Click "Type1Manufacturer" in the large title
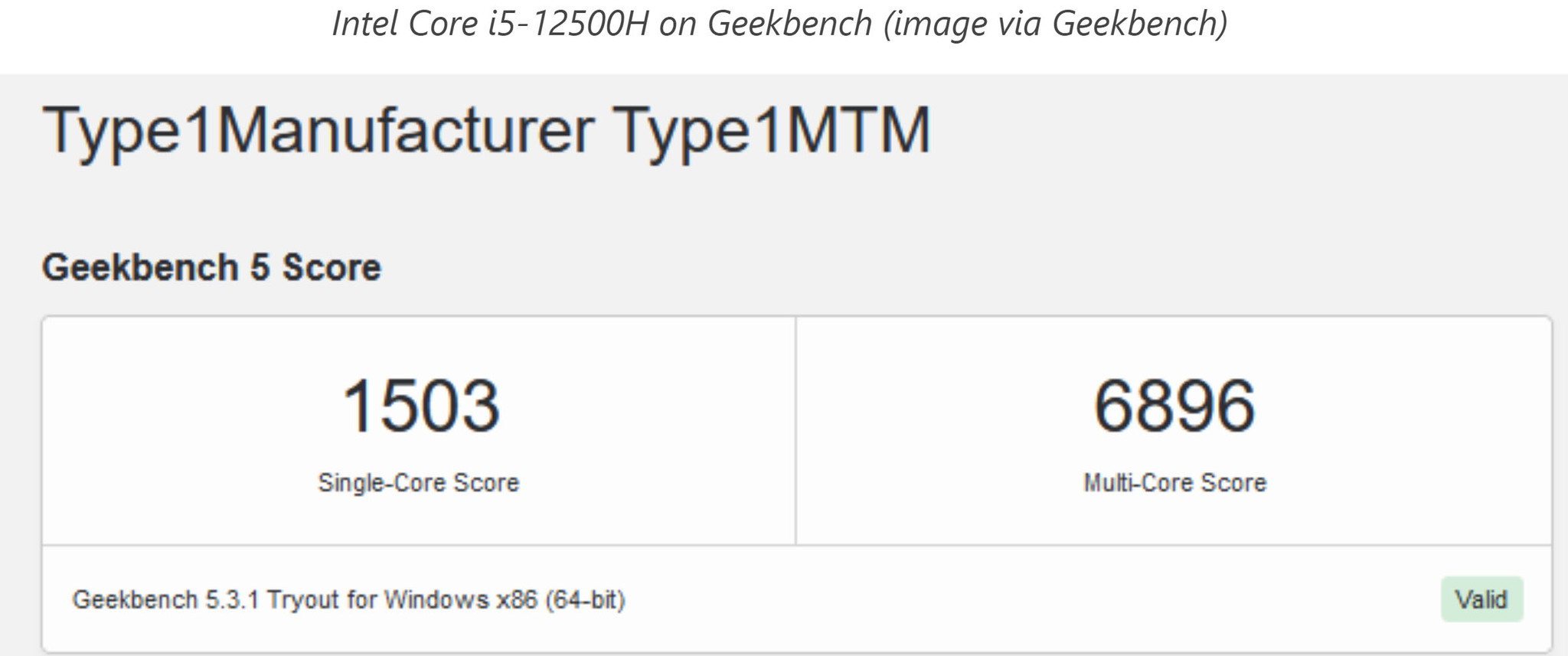This screenshot has width=1568, height=656. point(318,130)
